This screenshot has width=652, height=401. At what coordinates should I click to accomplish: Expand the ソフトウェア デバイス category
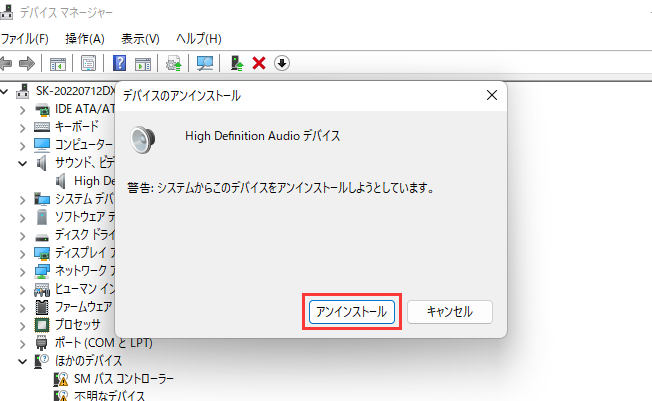[22, 218]
